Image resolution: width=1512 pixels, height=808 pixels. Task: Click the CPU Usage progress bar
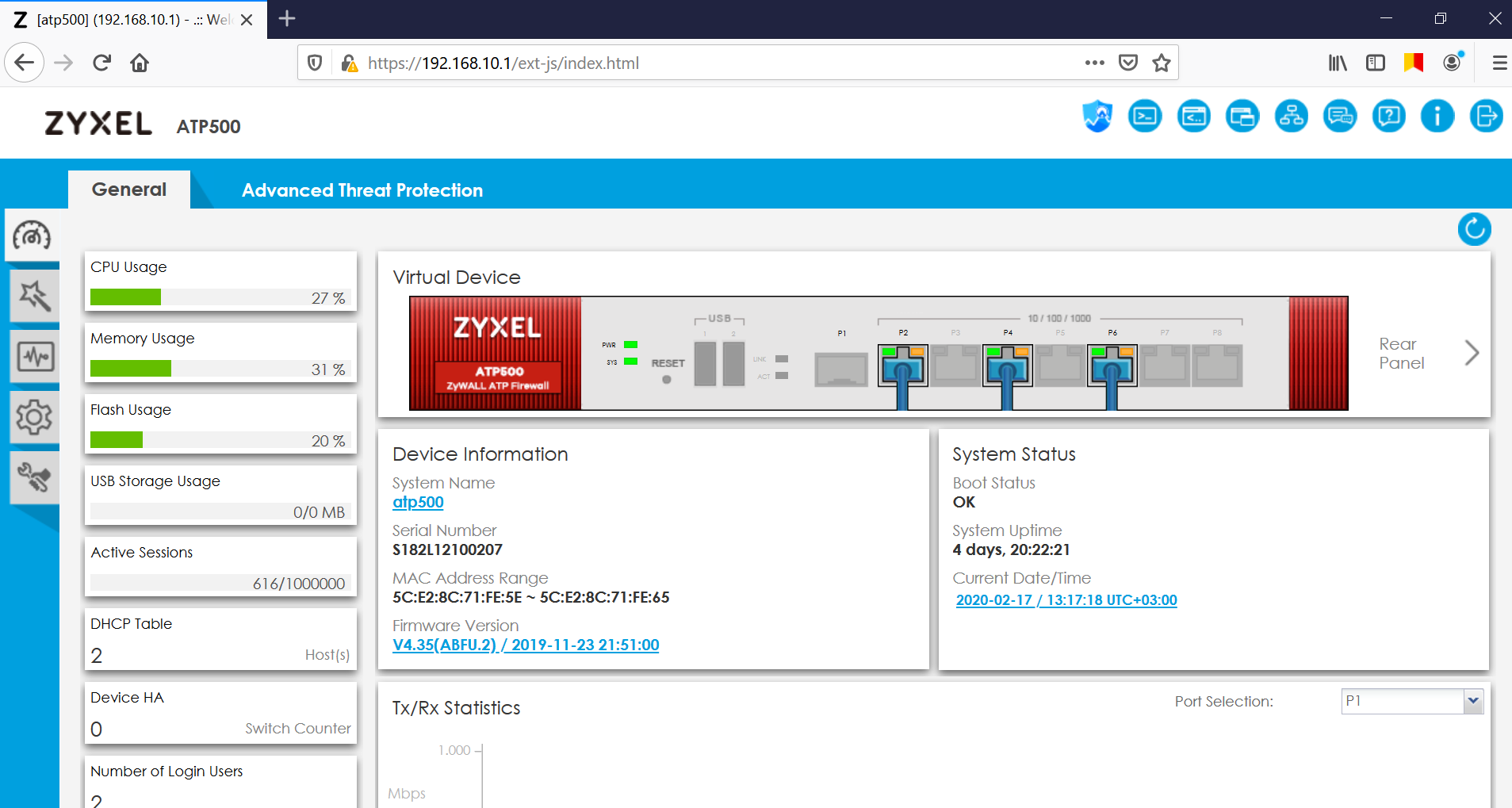coord(220,297)
